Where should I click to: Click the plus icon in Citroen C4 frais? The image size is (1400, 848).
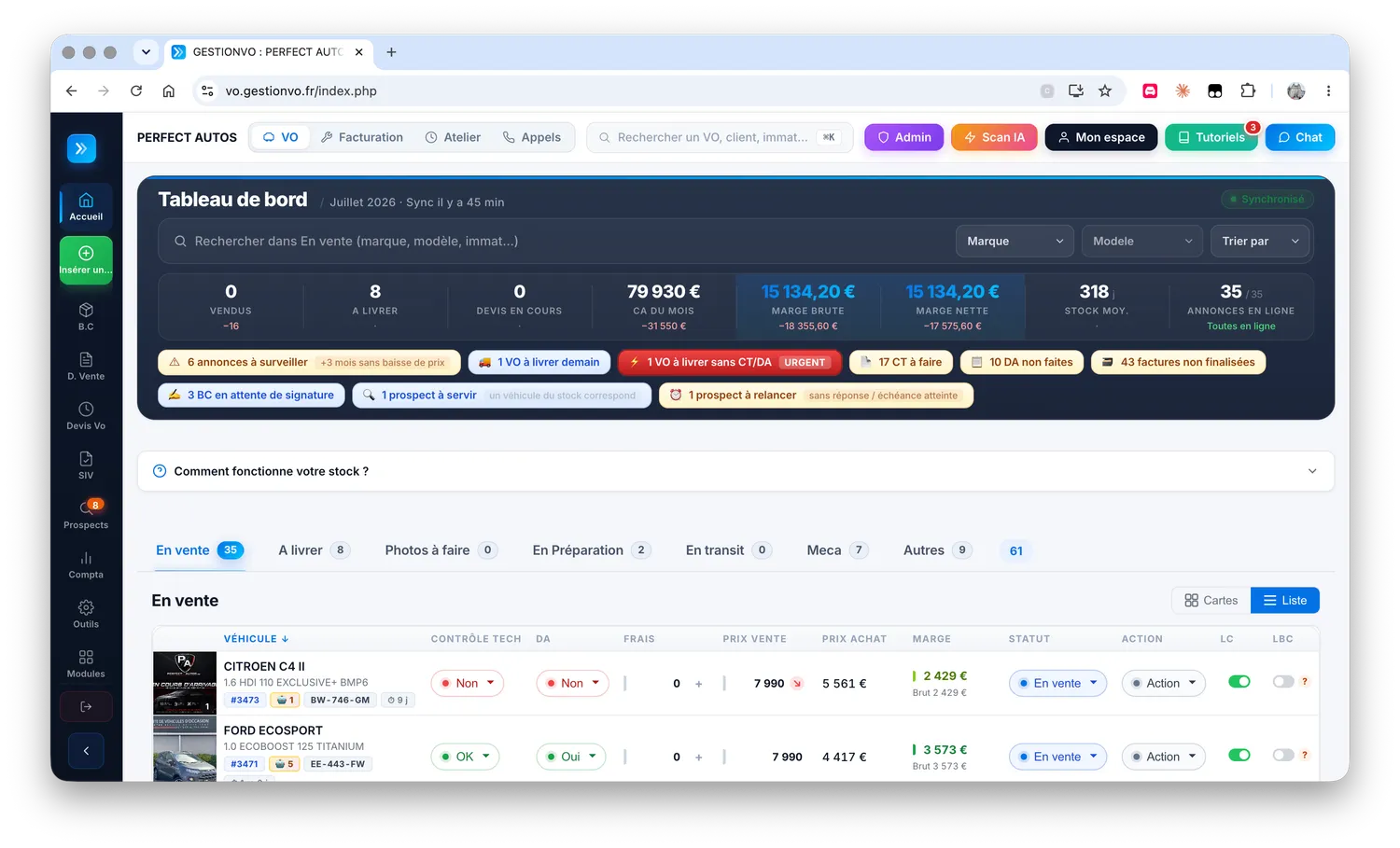pos(698,684)
